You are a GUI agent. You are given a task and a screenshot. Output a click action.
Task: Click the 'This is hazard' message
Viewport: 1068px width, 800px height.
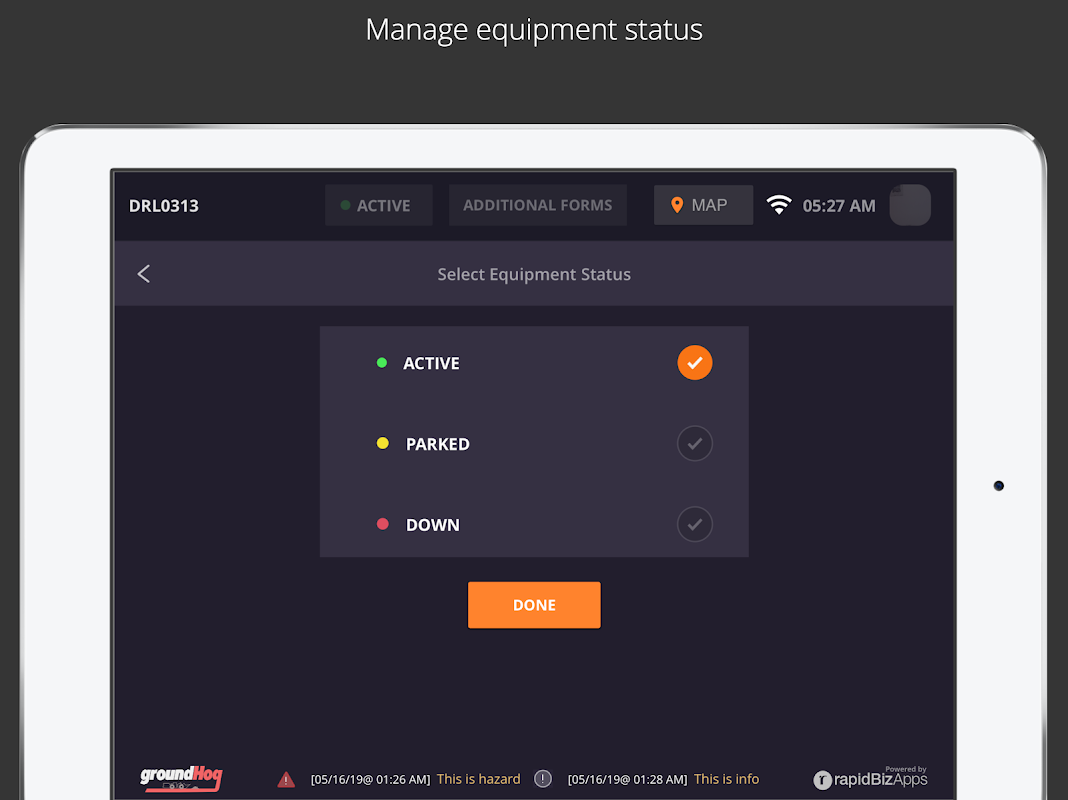pos(478,779)
